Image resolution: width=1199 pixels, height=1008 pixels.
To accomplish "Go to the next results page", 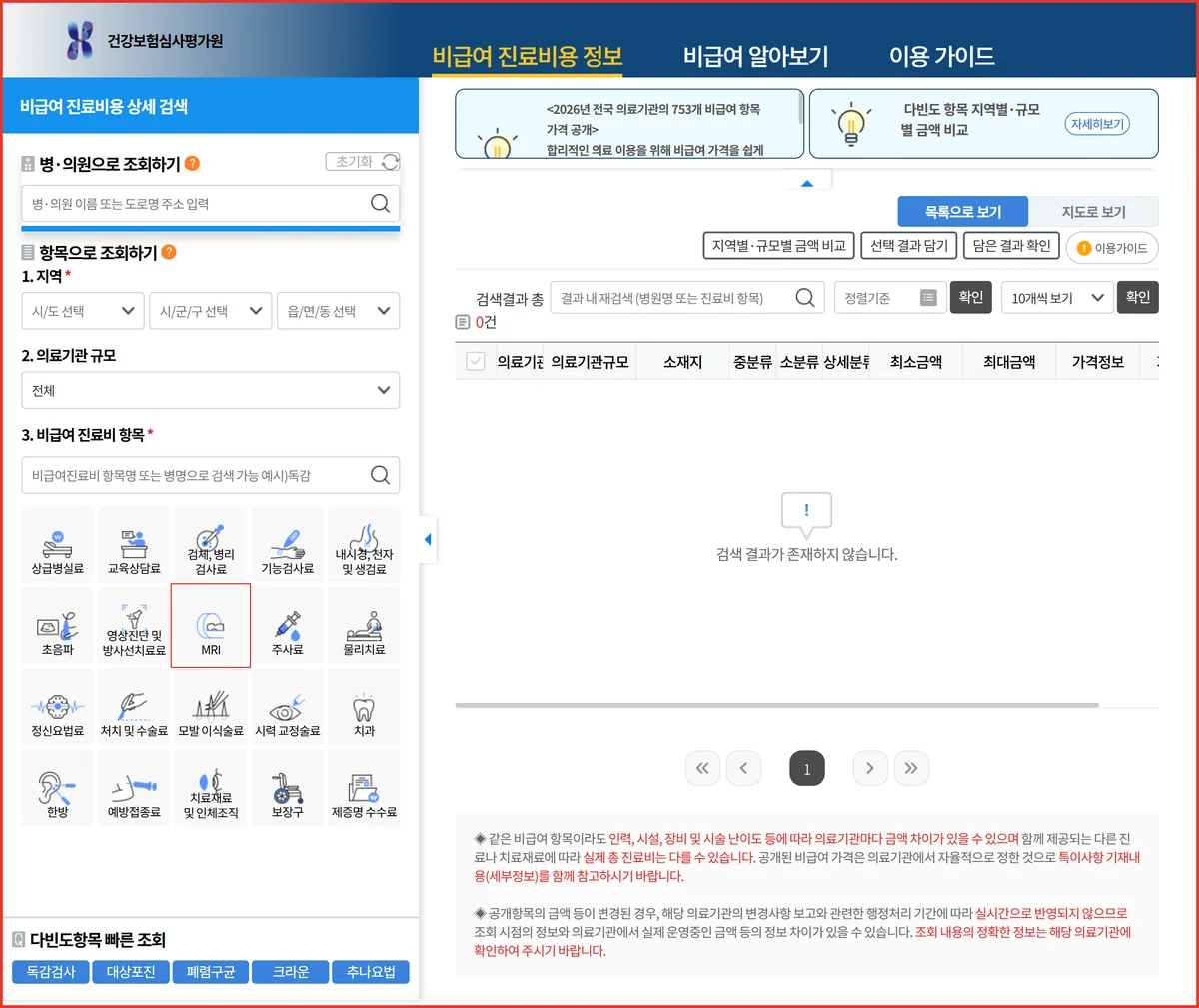I will click(870, 768).
